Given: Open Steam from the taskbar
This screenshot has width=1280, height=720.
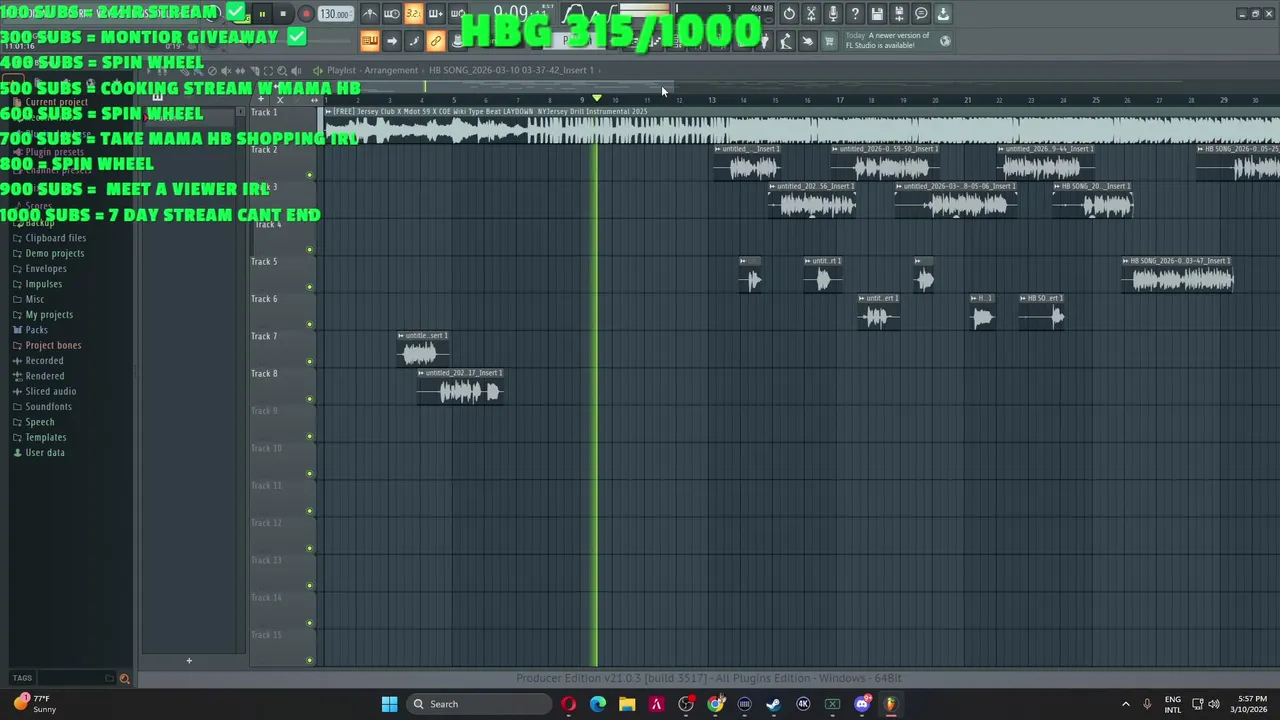Looking at the screenshot, I should click(x=773, y=704).
